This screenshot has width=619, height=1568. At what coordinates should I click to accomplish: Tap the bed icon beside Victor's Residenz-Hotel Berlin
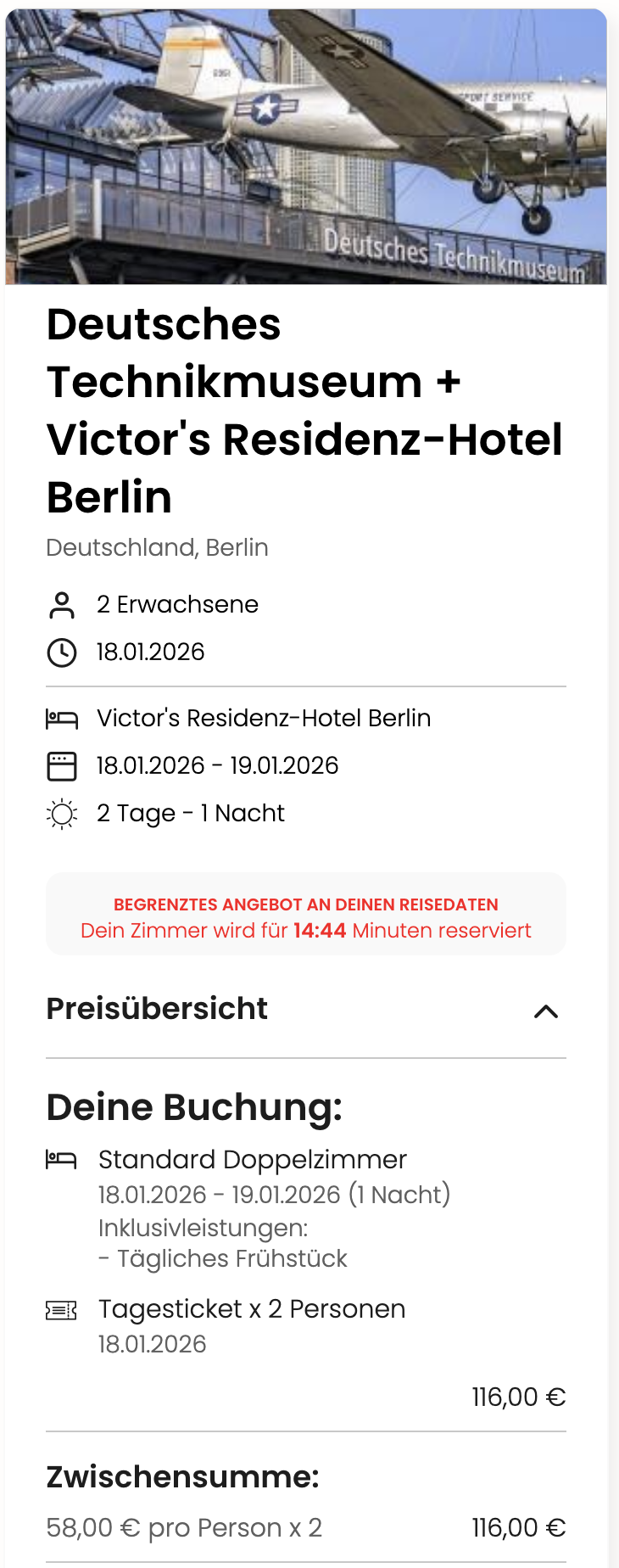pyautogui.click(x=61, y=719)
